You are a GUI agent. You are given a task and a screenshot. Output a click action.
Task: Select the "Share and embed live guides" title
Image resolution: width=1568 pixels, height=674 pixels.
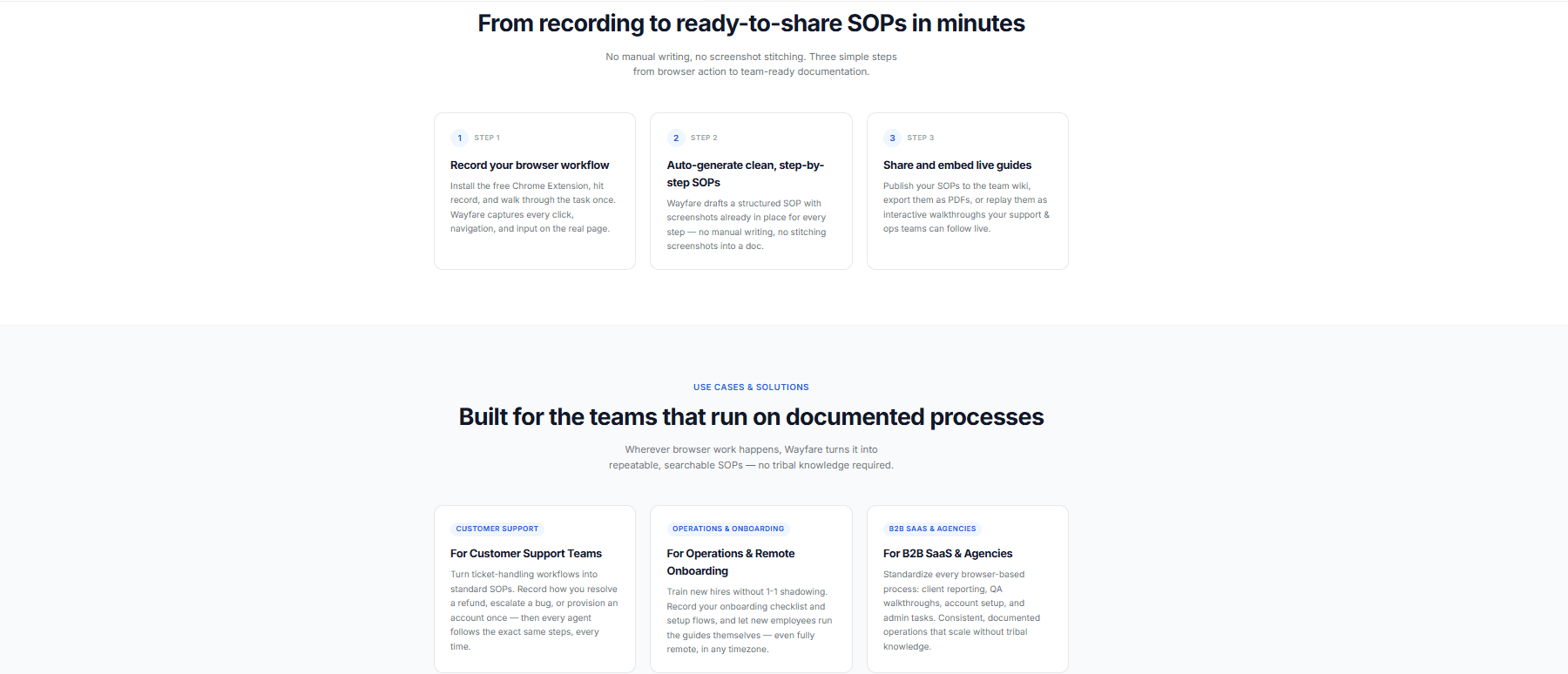pos(957,165)
